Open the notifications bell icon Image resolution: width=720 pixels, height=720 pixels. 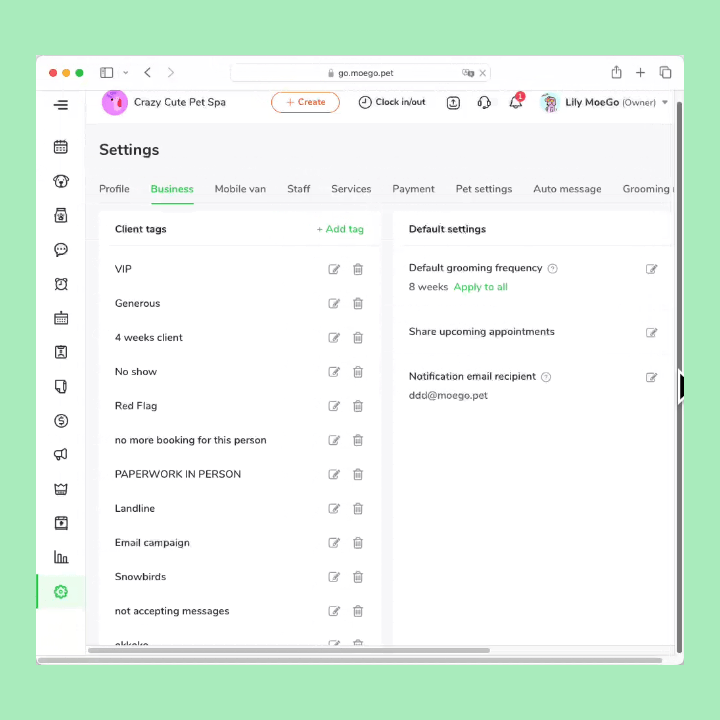pyautogui.click(x=516, y=101)
